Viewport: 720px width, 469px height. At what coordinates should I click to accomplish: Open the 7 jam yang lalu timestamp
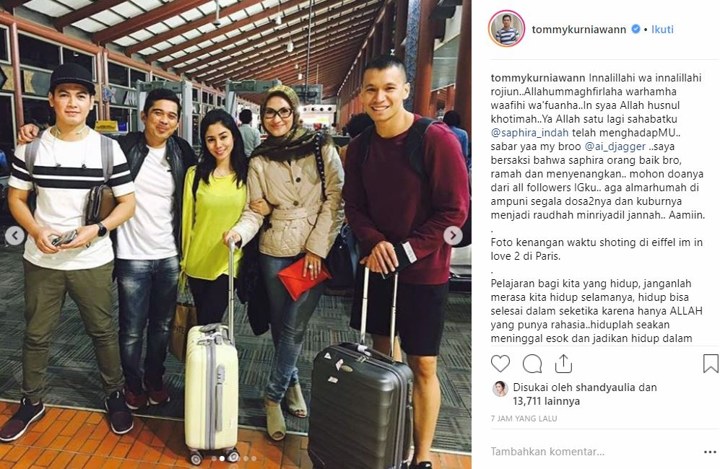click(x=524, y=418)
